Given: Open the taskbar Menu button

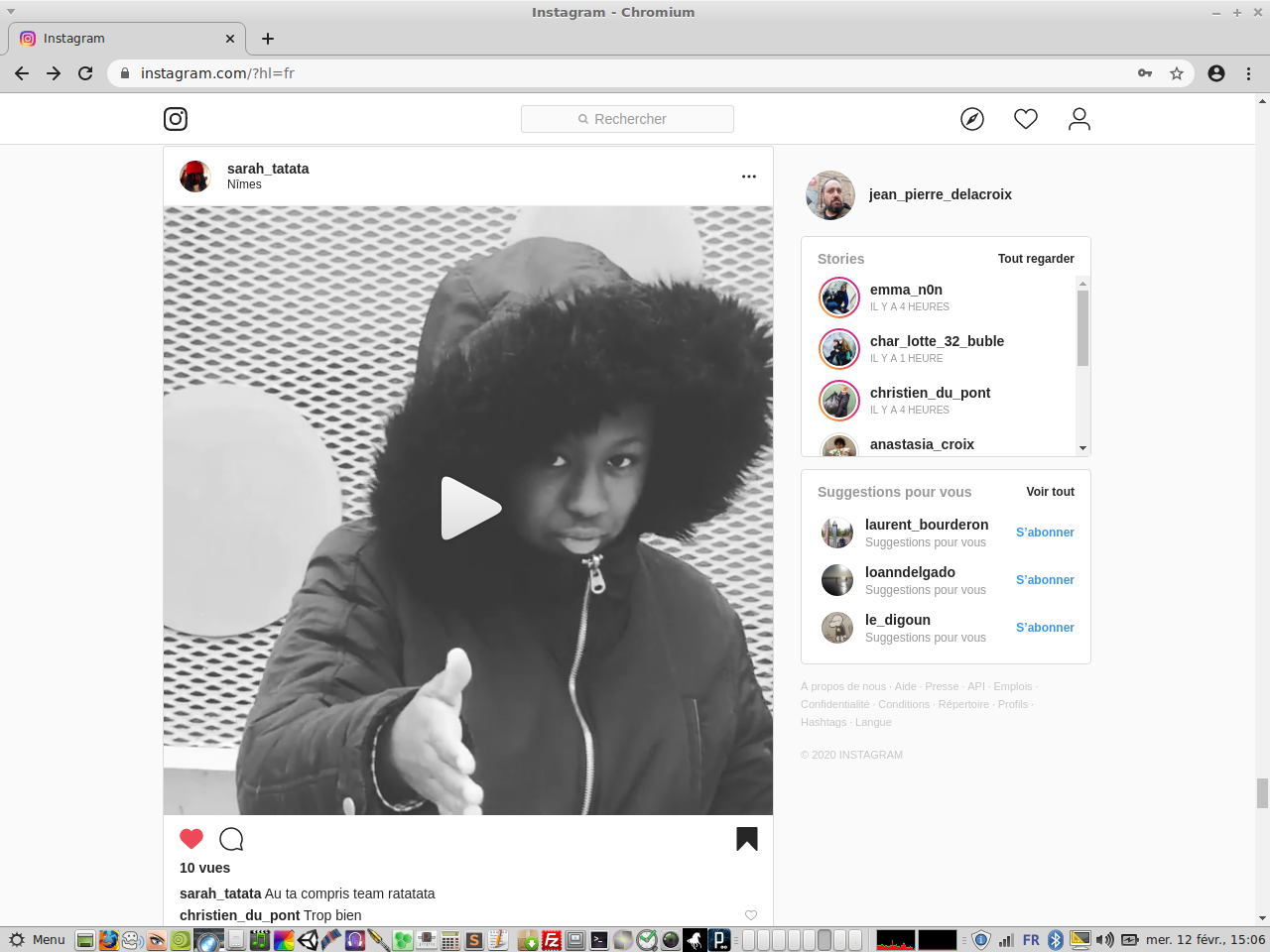Looking at the screenshot, I should coord(38,940).
